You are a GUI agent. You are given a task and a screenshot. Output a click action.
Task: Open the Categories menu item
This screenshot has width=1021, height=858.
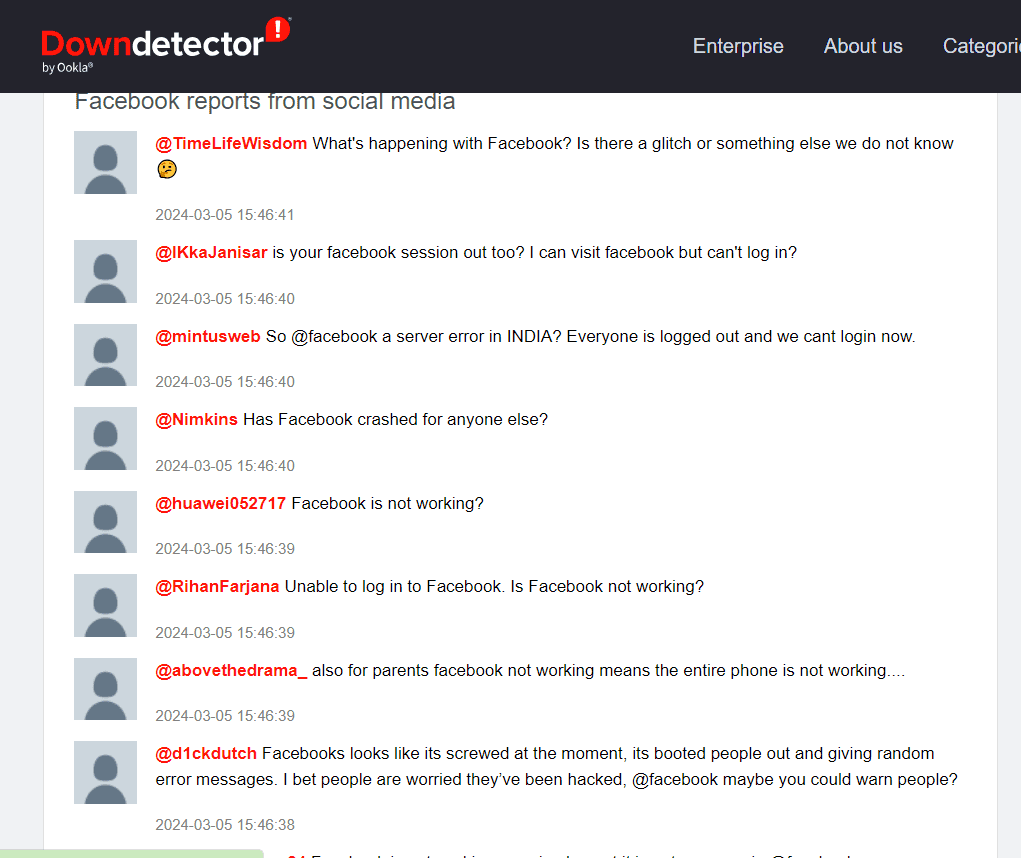coord(981,46)
